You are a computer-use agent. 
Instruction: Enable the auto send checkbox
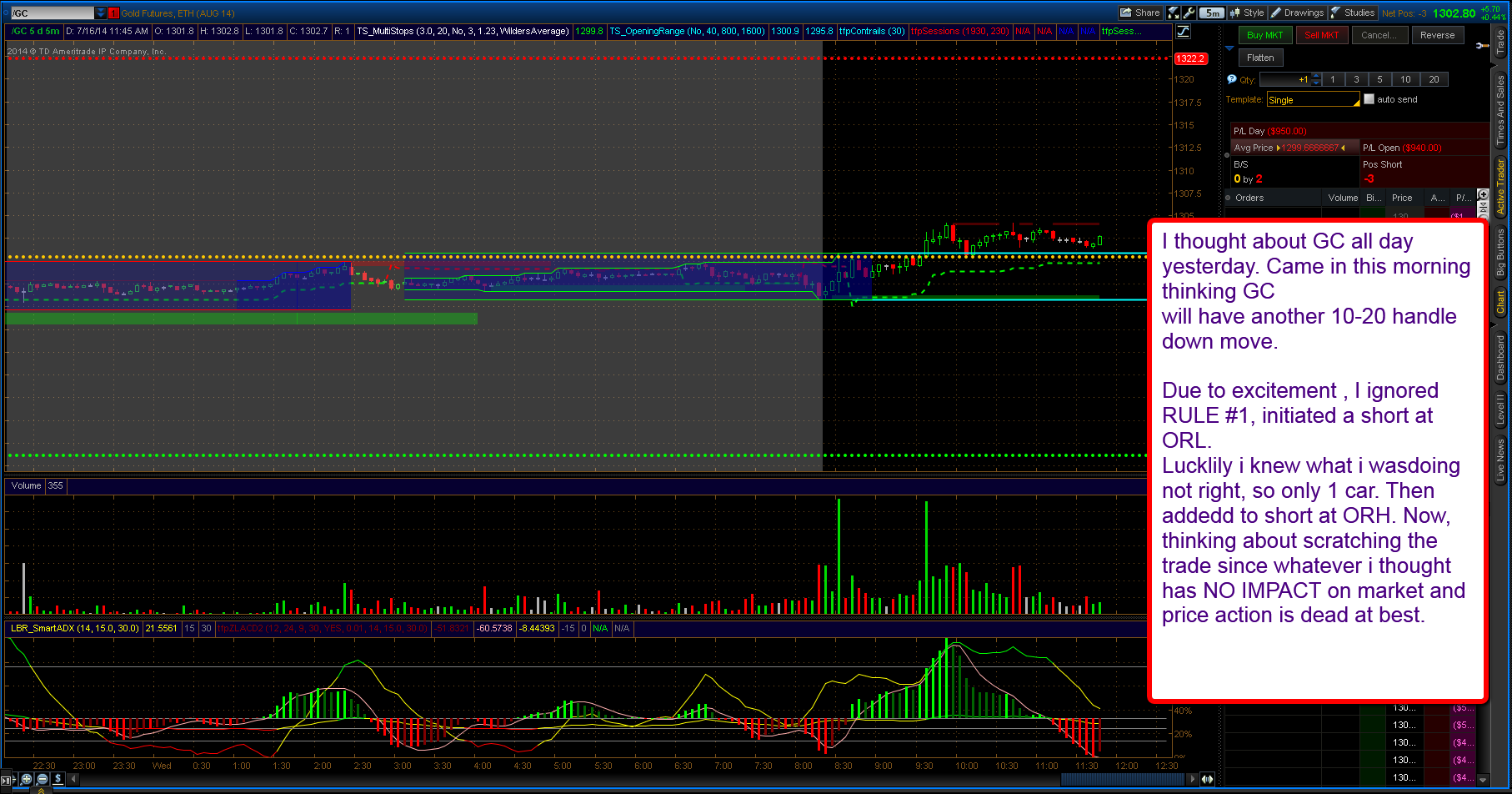click(x=1369, y=99)
